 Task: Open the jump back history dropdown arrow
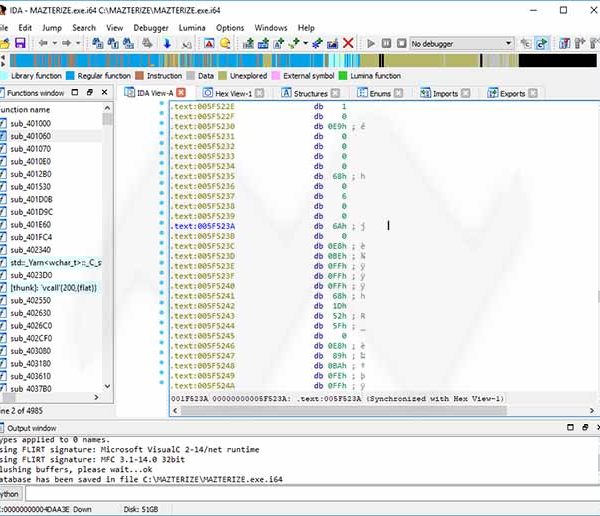(54, 43)
